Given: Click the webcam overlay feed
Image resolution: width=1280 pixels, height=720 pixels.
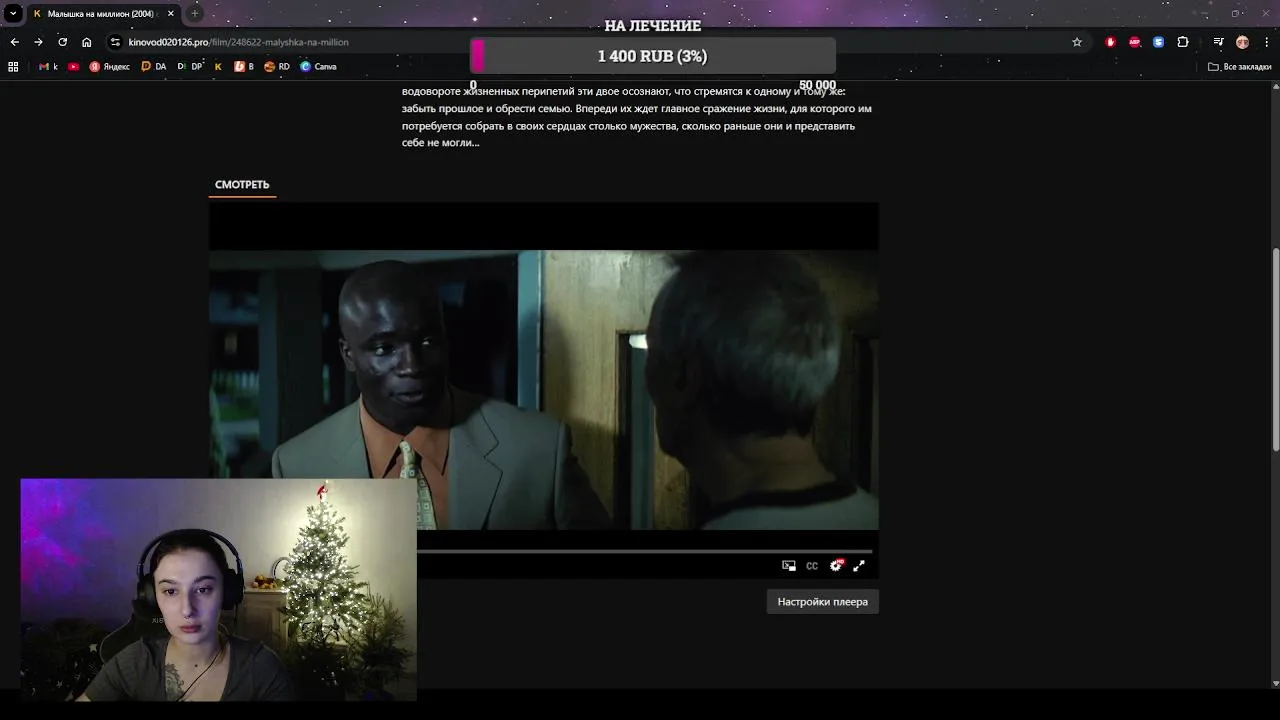Looking at the screenshot, I should pyautogui.click(x=218, y=589).
